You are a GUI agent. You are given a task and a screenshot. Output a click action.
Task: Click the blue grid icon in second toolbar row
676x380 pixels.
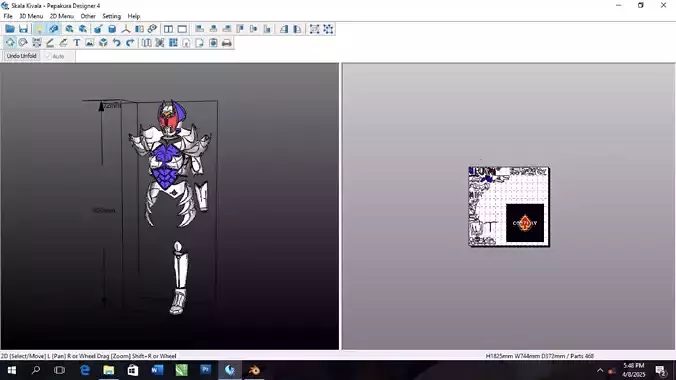pyautogui.click(x=173, y=43)
